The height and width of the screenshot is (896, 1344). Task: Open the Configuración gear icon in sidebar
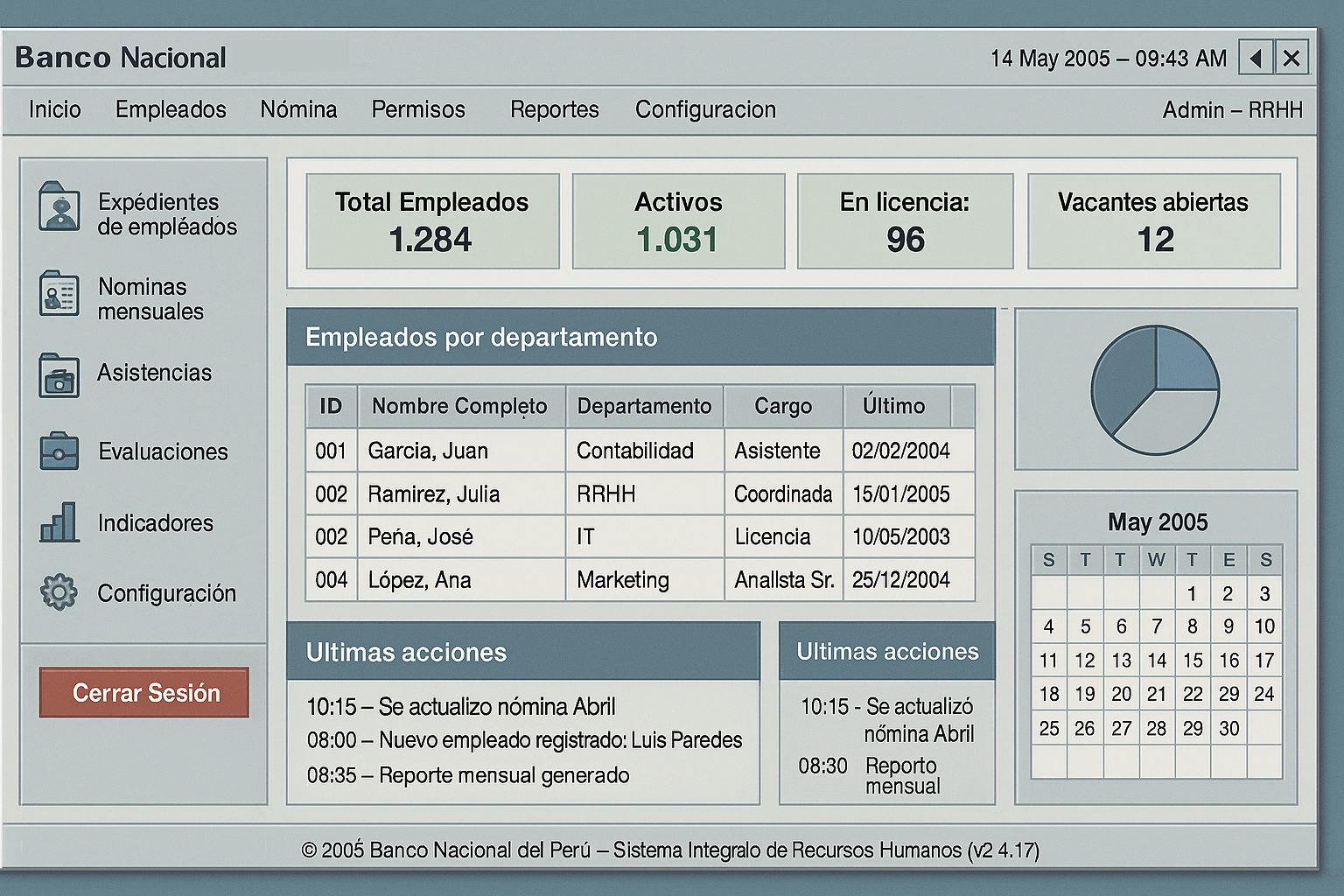(59, 592)
